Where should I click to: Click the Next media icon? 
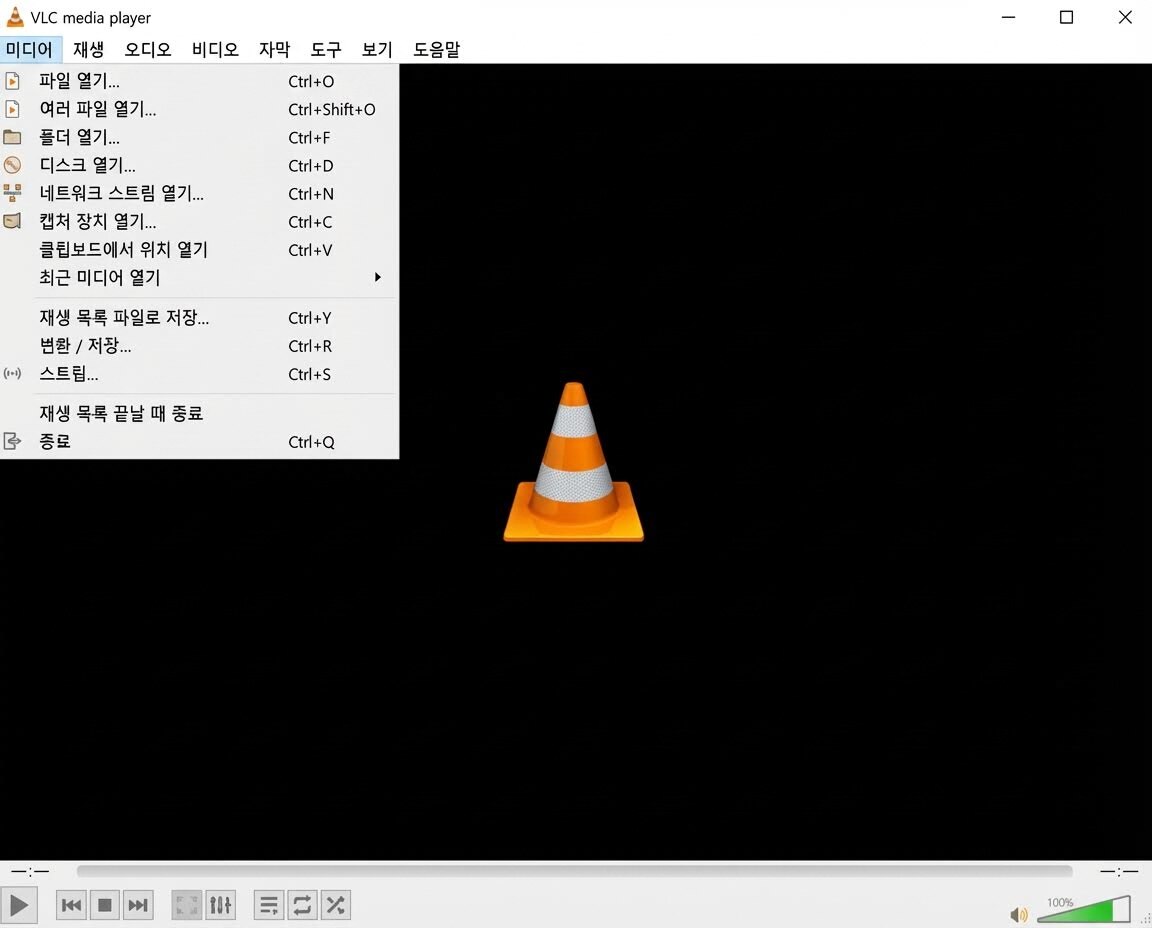(x=138, y=905)
